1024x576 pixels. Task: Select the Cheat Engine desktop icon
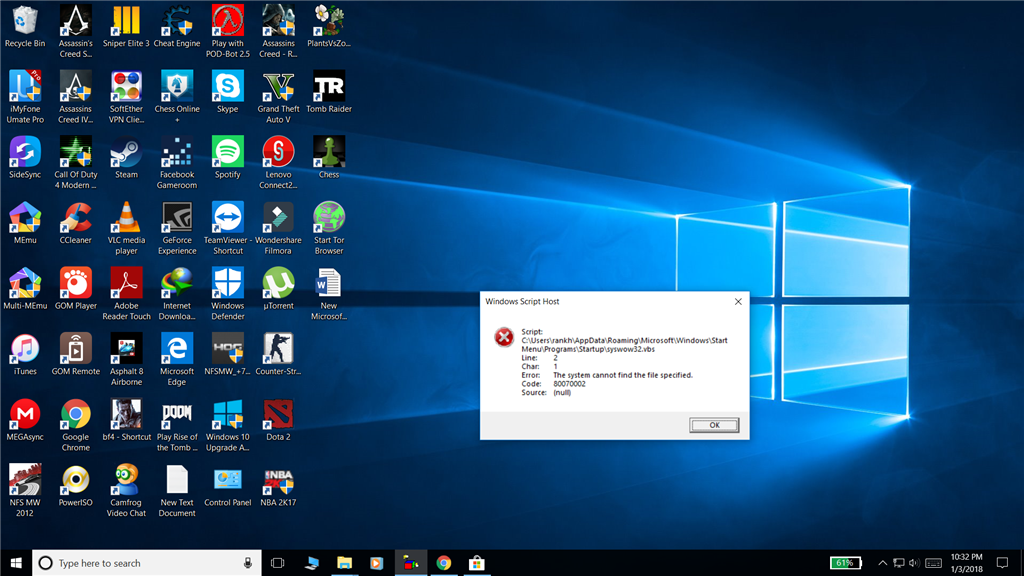point(177,27)
